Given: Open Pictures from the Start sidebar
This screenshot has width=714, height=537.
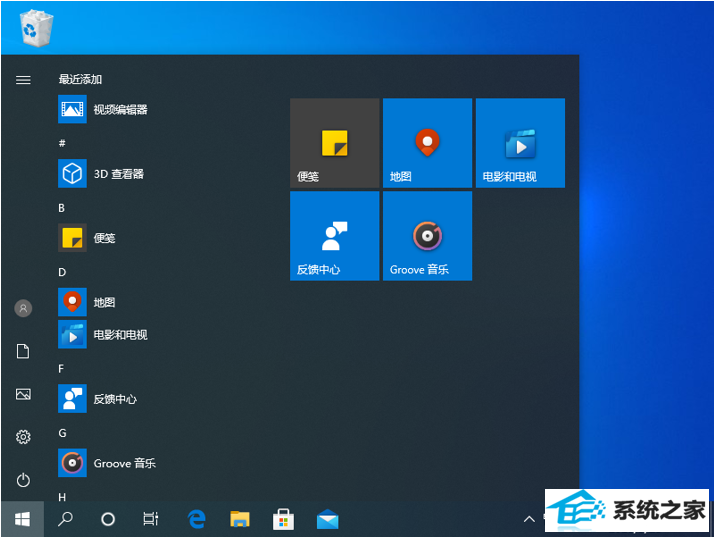Looking at the screenshot, I should point(23,394).
